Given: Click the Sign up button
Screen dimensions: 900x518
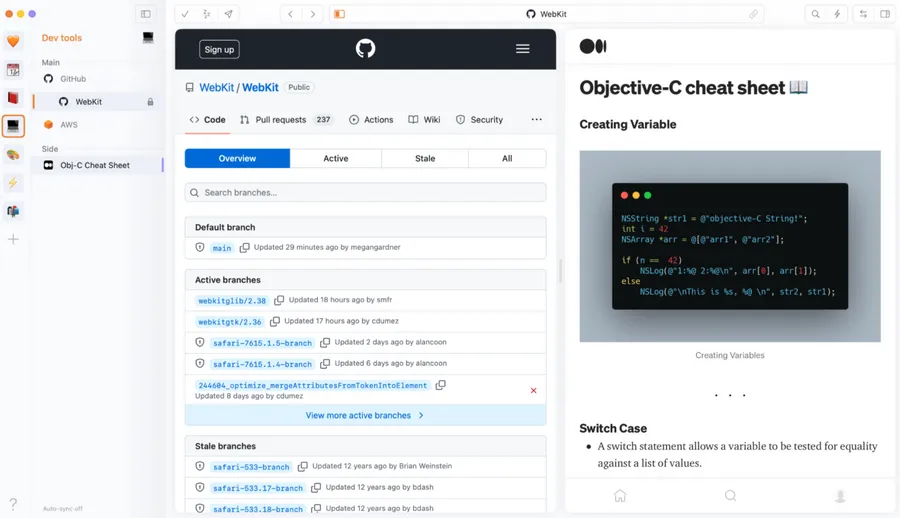Looking at the screenshot, I should click(219, 49).
